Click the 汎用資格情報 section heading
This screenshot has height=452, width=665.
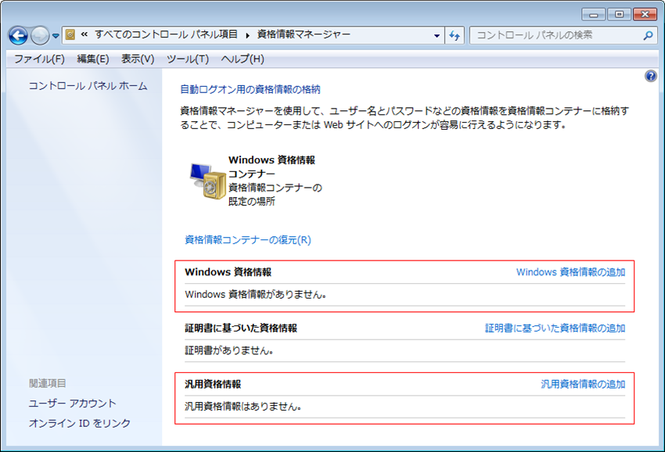tap(212, 384)
